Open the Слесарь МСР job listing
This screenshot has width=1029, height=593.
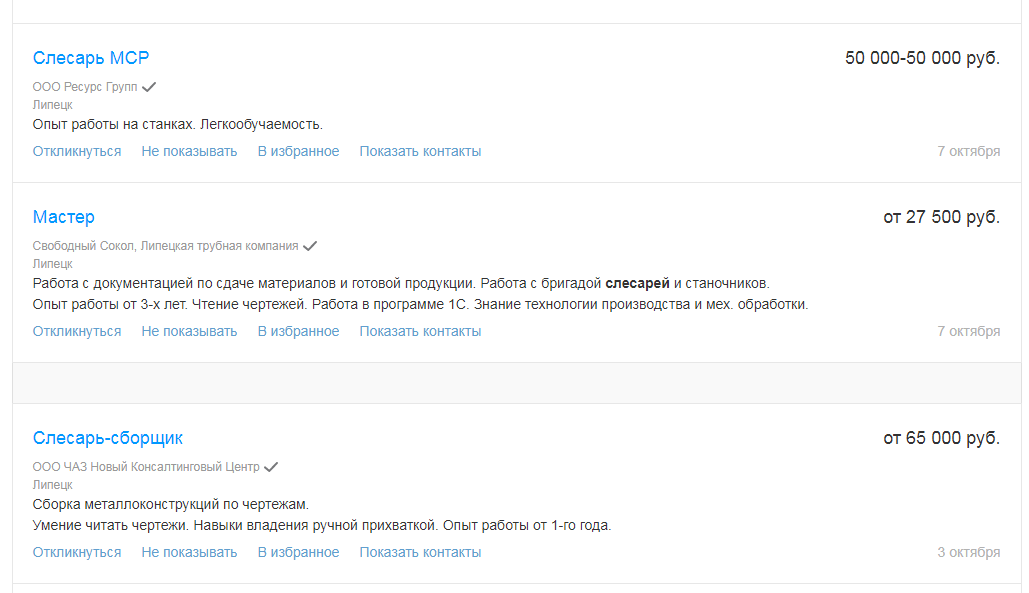tap(91, 58)
